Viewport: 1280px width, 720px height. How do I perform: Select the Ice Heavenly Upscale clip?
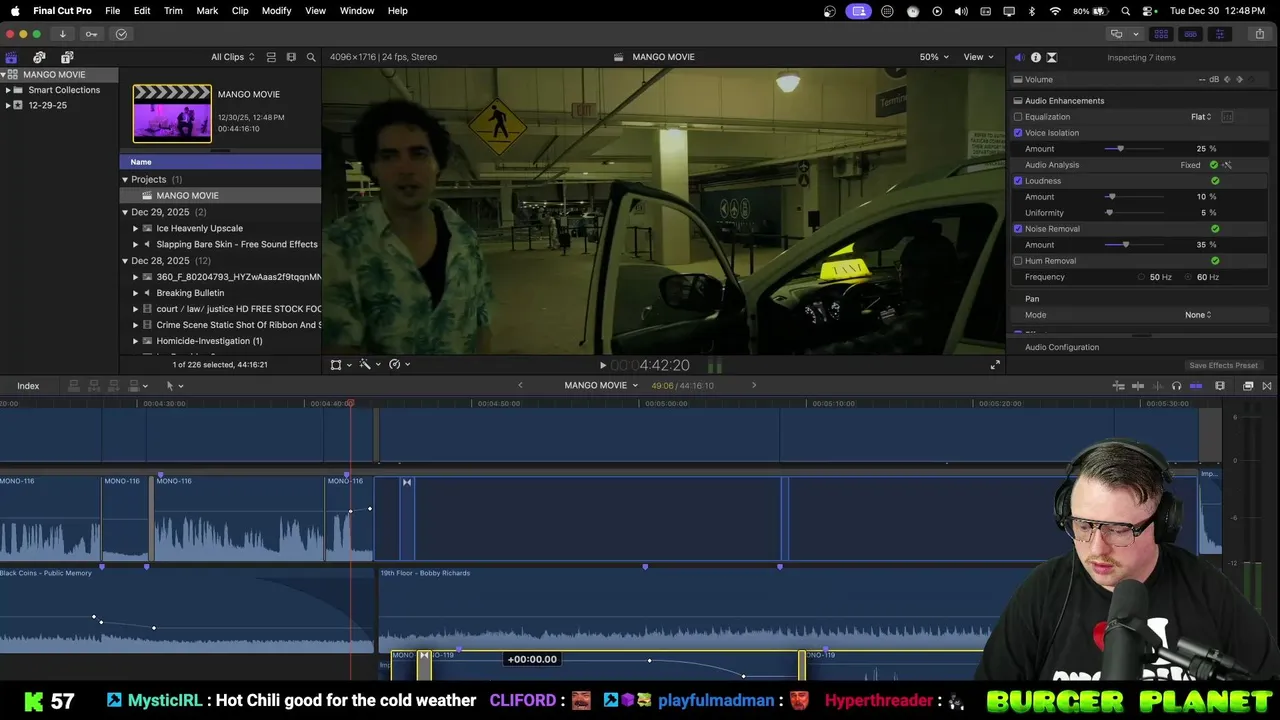199,228
